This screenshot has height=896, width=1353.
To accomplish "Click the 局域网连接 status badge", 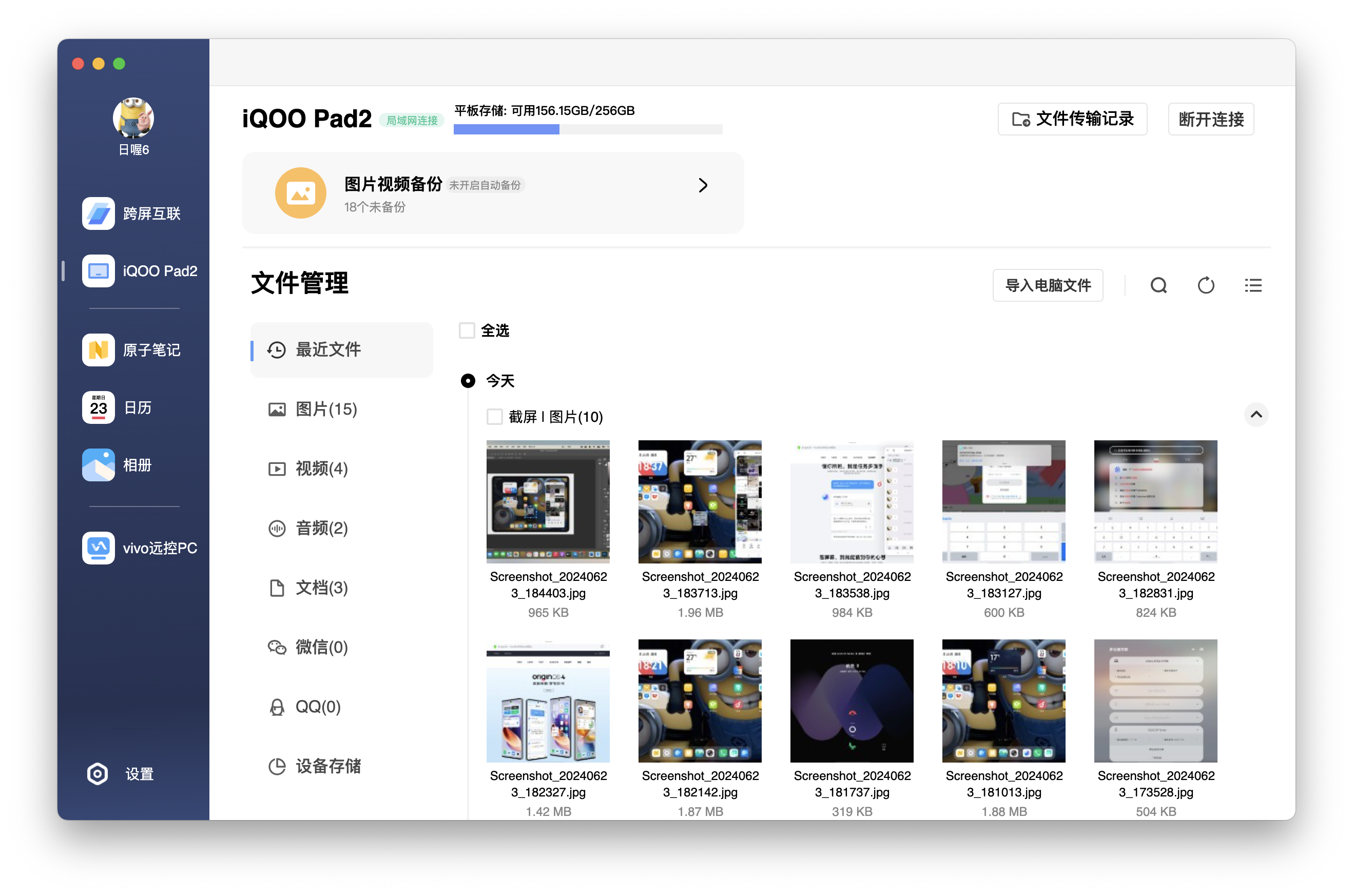I will pos(411,120).
